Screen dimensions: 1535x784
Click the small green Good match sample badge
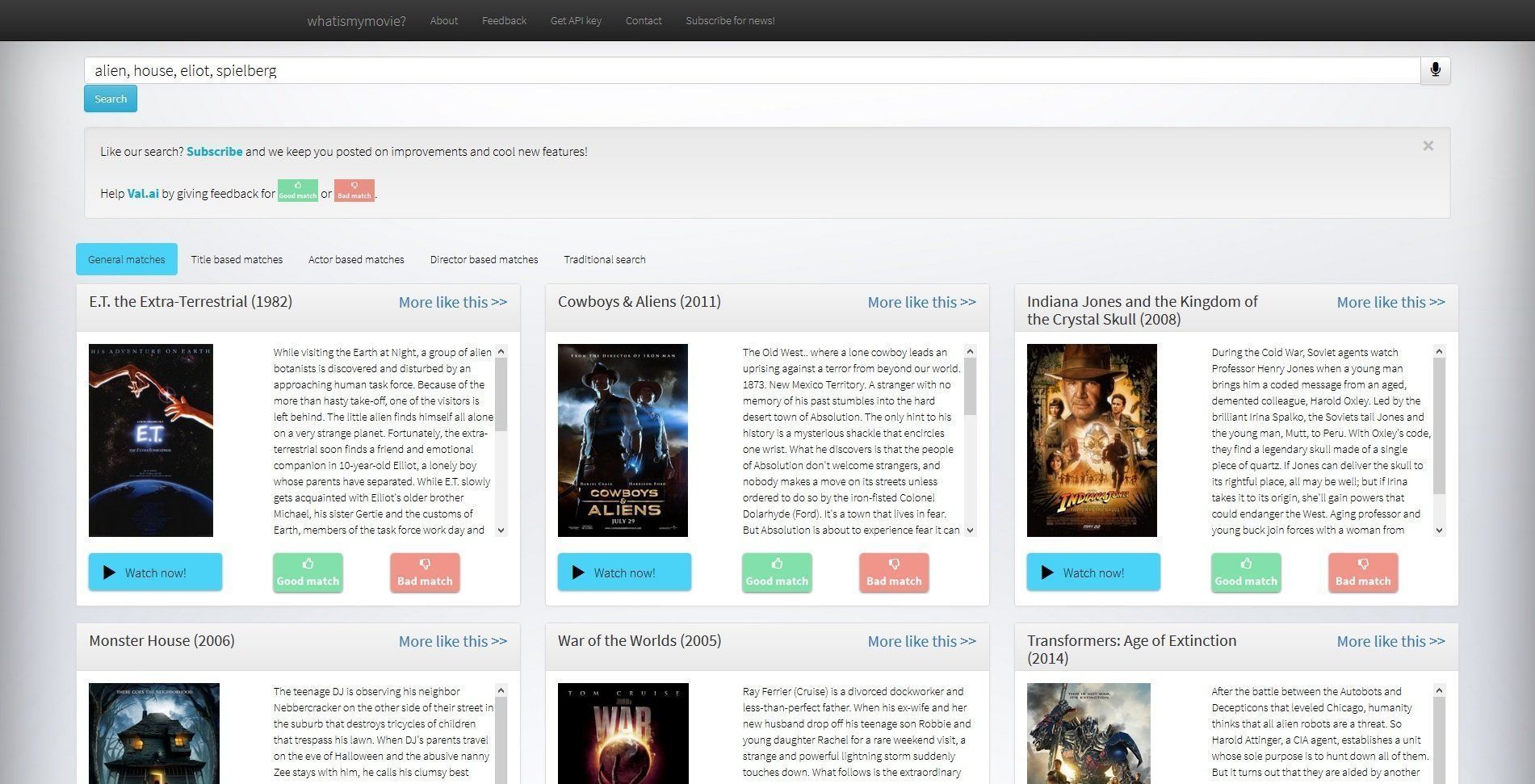click(x=298, y=191)
